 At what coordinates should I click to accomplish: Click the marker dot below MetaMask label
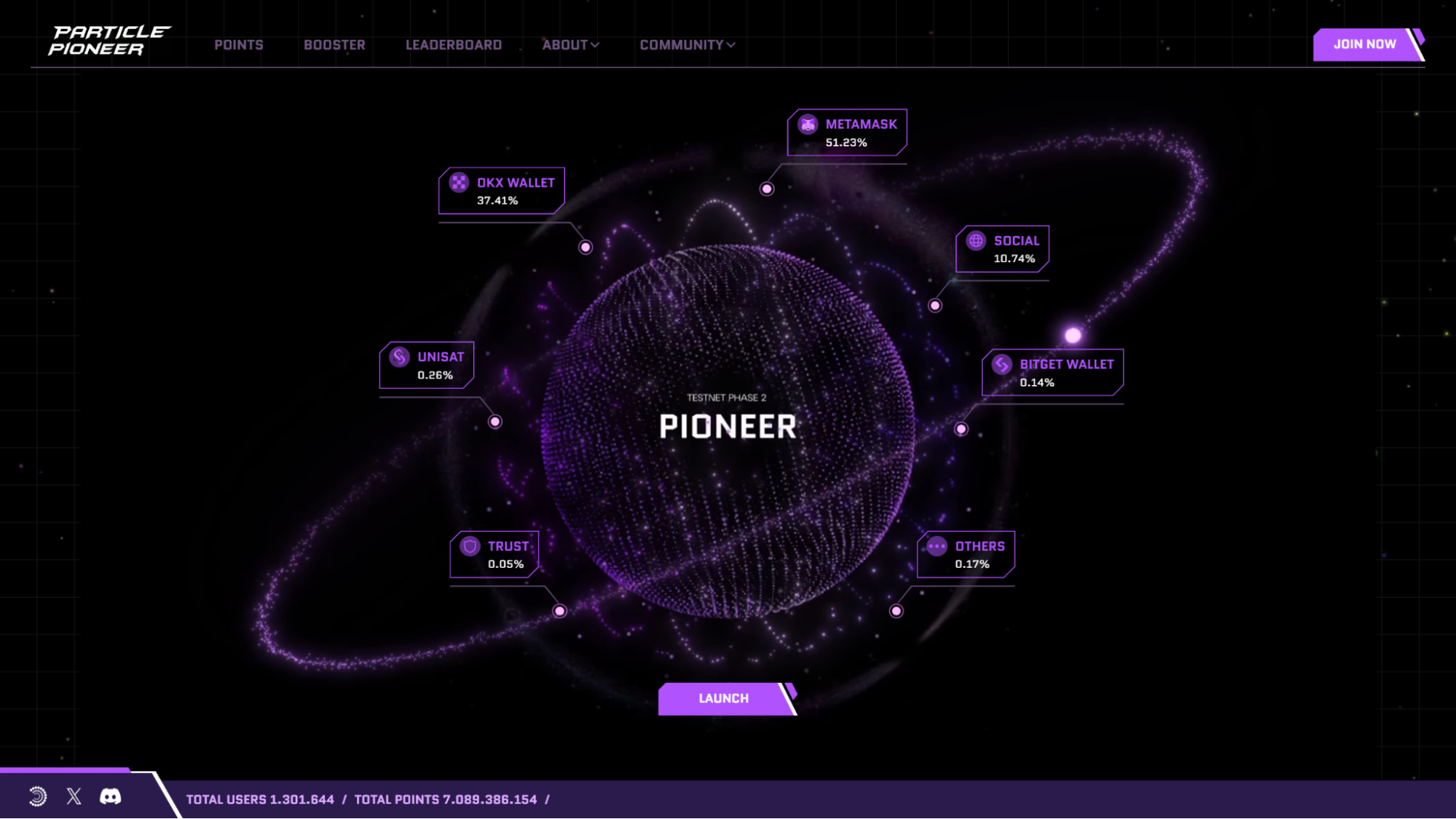767,189
